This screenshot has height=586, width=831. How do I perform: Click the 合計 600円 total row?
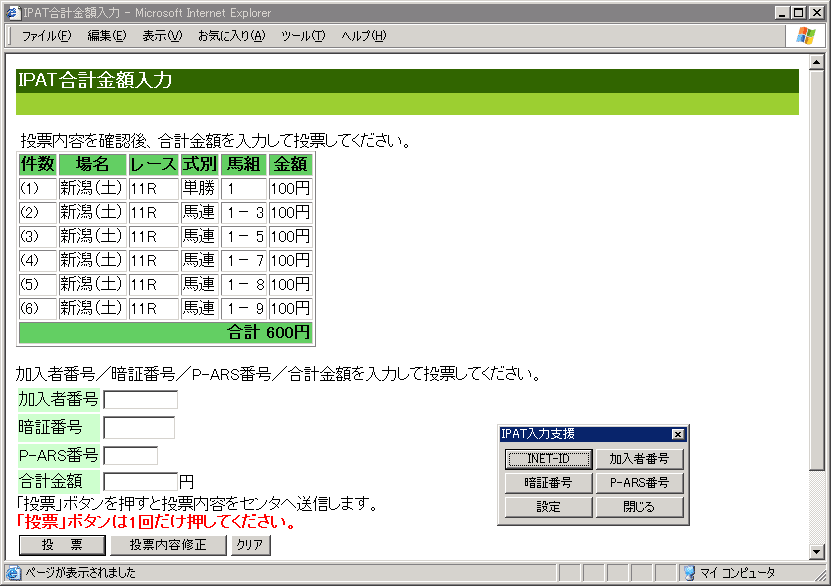tap(166, 333)
